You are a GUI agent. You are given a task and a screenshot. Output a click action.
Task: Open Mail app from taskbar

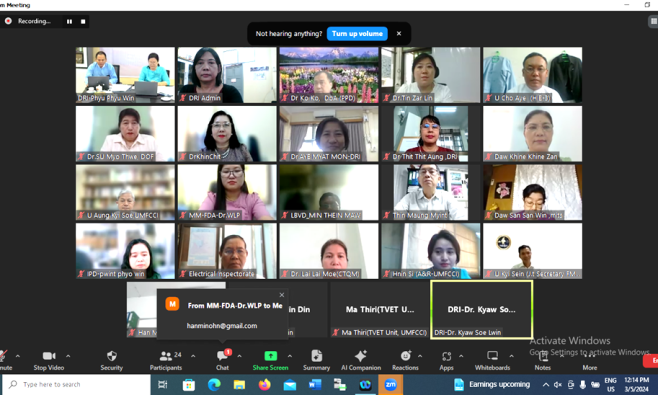click(x=290, y=385)
